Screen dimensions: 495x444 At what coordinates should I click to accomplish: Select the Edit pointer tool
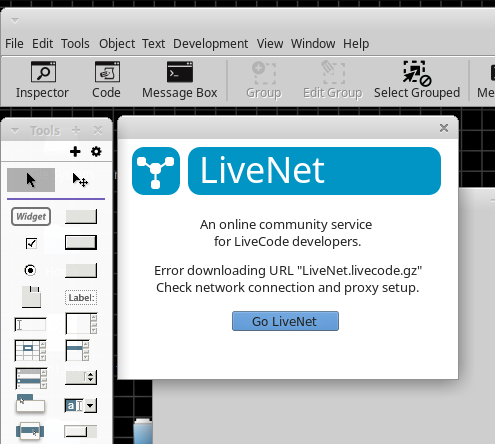click(x=80, y=180)
